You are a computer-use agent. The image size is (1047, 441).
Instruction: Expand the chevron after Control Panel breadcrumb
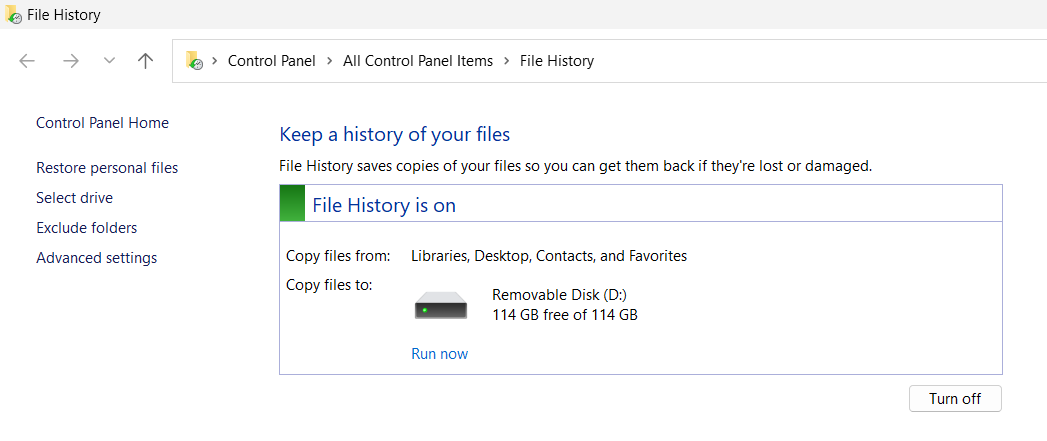329,61
